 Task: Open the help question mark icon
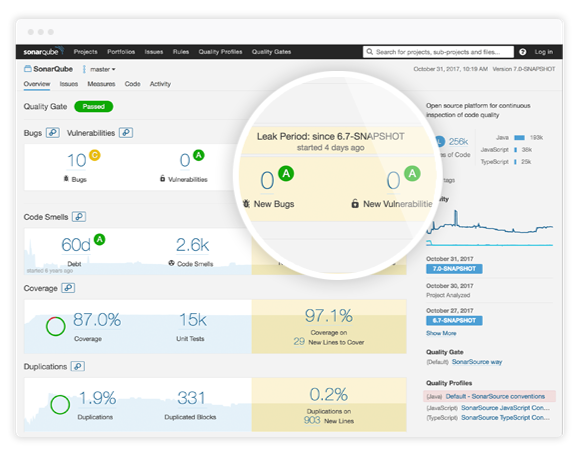522,52
